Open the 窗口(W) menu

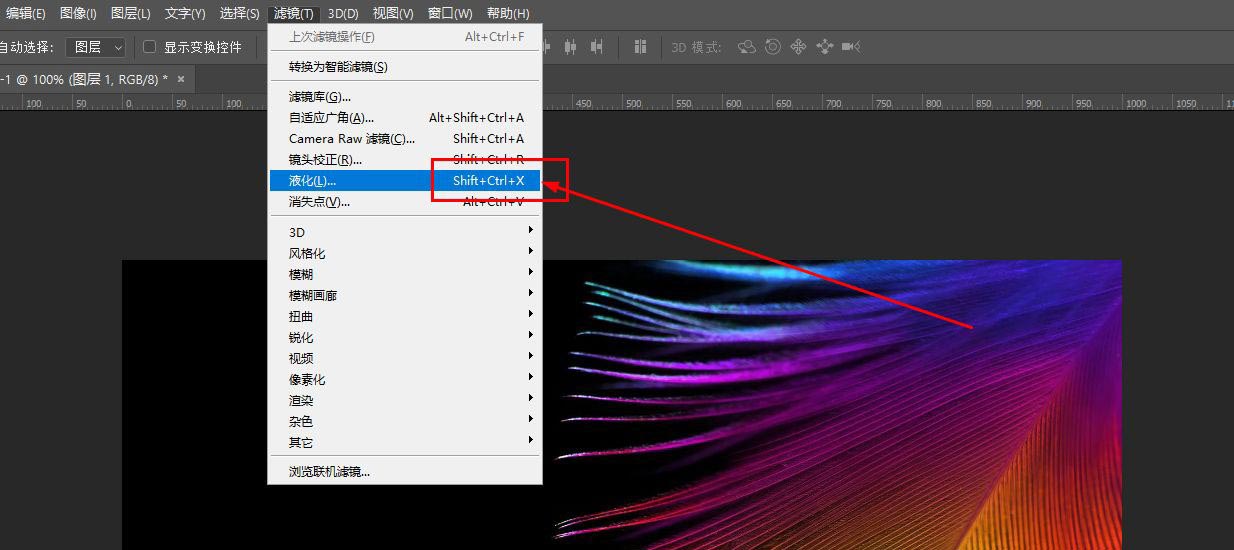point(450,13)
